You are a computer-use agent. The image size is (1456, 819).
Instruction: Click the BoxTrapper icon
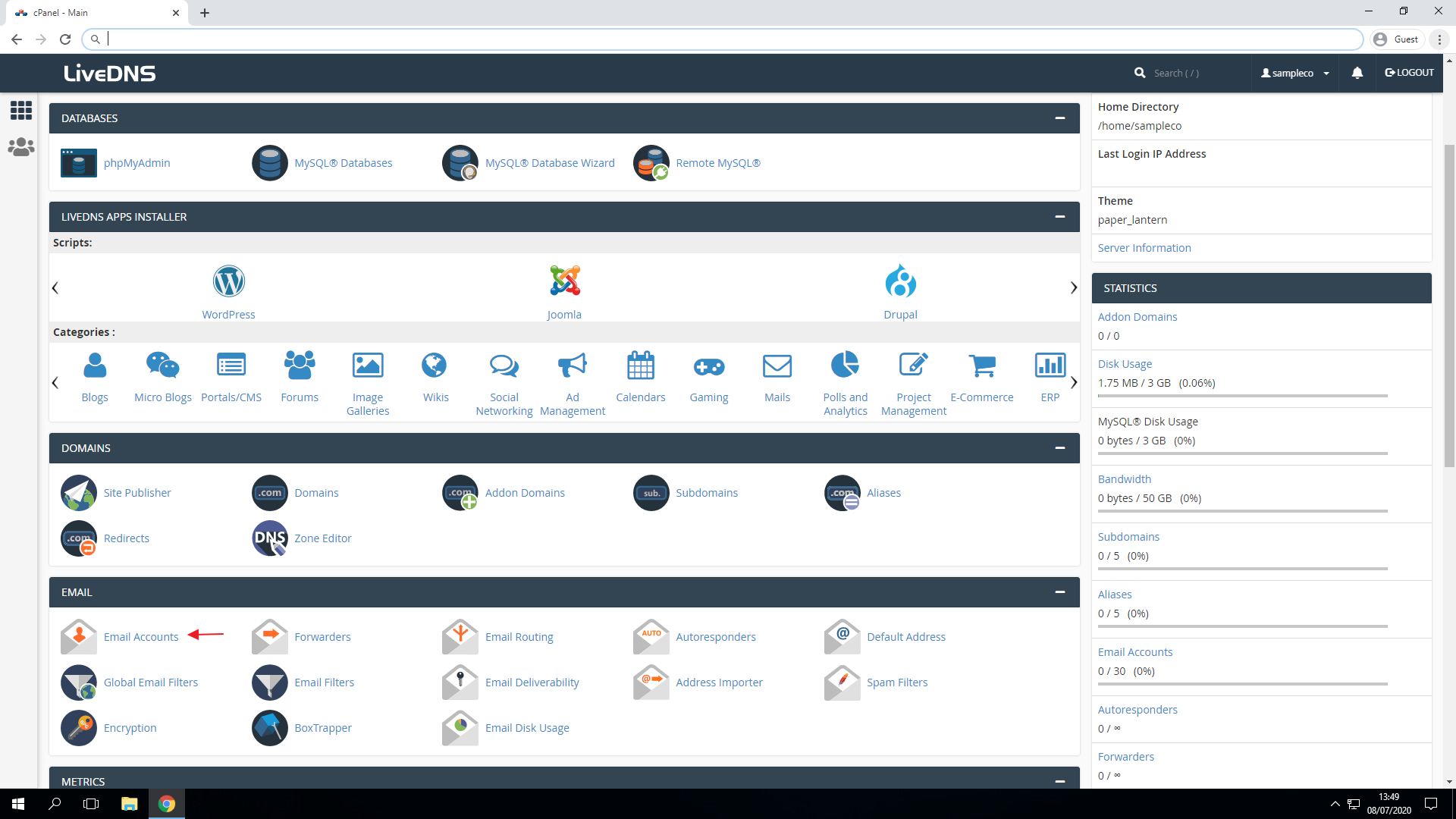(270, 728)
